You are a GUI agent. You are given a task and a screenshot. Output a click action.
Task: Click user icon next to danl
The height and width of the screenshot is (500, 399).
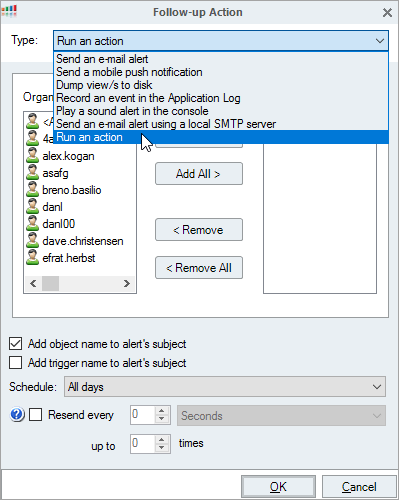[x=32, y=206]
